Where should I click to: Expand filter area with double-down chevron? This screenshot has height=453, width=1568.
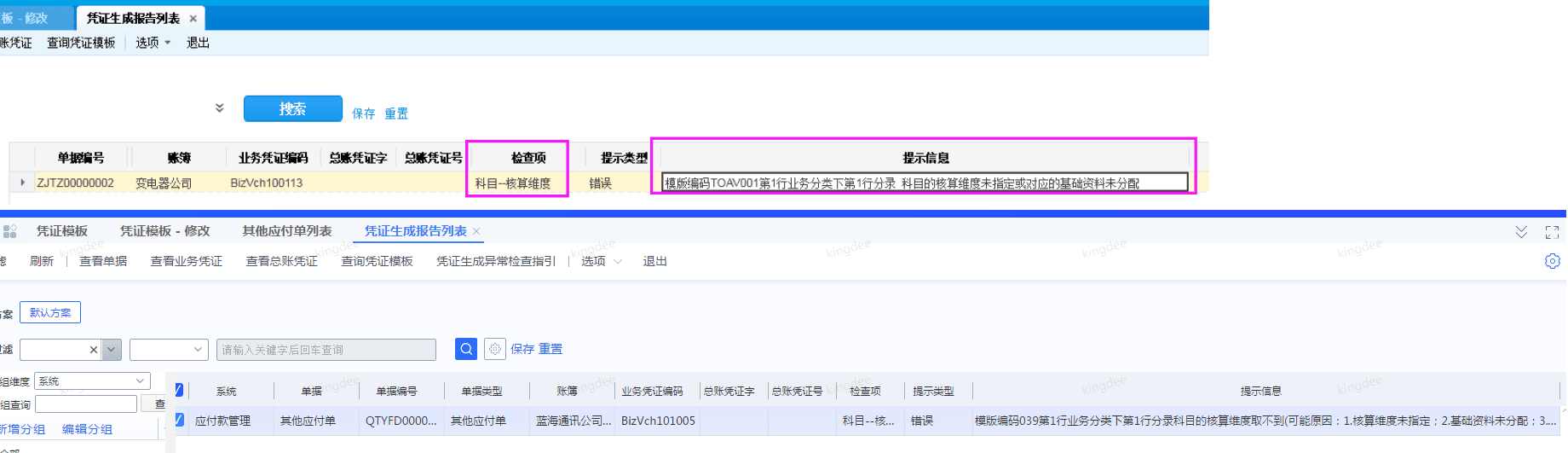click(x=219, y=108)
